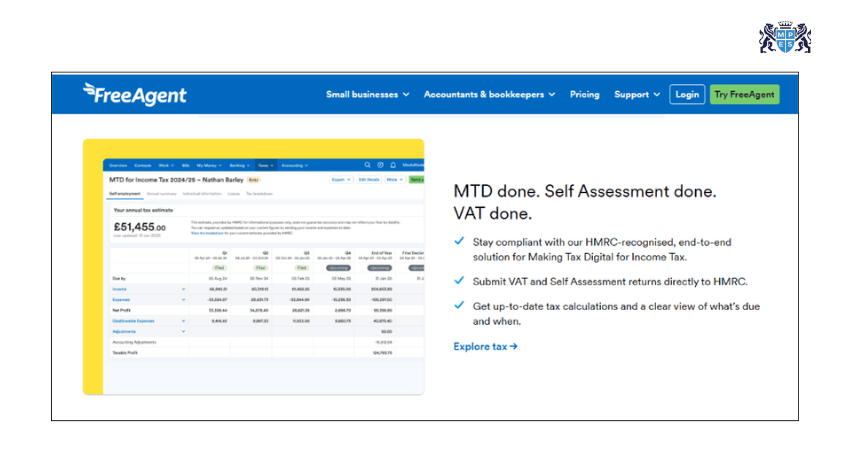Click the search magnifier icon in app screenshot

[x=368, y=165]
